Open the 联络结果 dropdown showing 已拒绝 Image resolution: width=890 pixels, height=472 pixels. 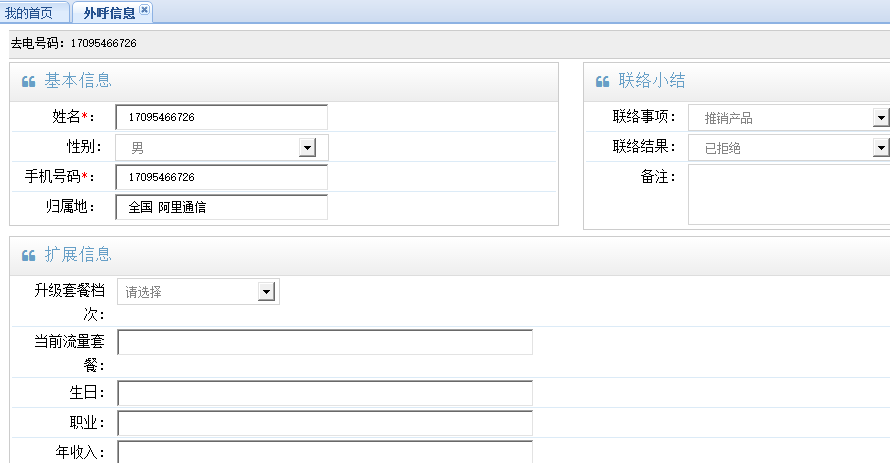click(880, 148)
